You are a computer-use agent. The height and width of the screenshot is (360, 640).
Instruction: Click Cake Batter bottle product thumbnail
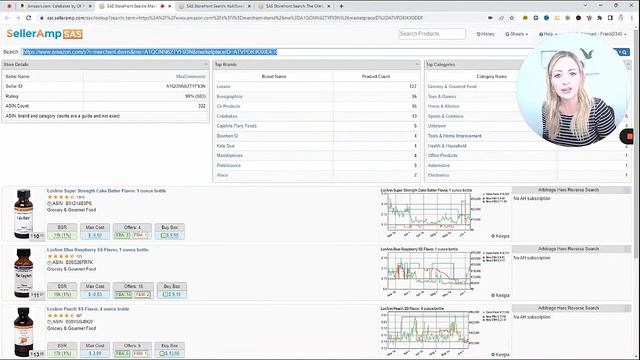(x=23, y=214)
